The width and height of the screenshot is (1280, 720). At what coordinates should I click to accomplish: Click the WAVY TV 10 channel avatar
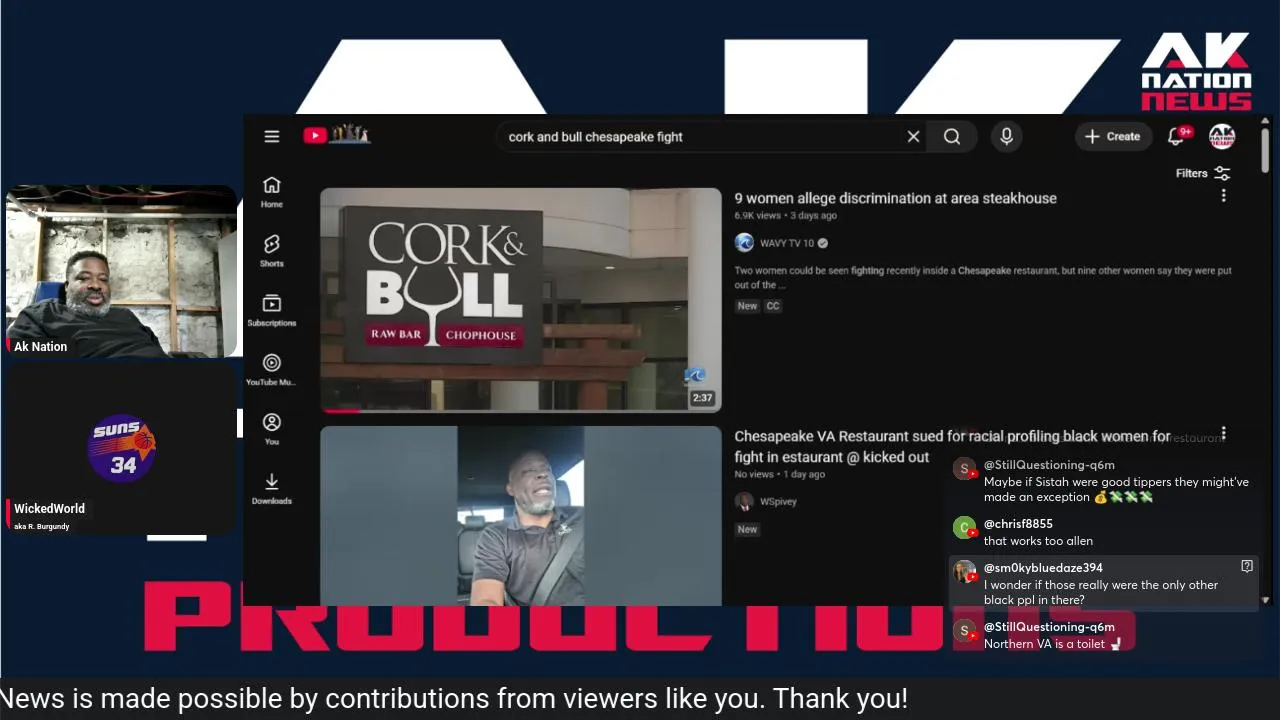pos(744,242)
